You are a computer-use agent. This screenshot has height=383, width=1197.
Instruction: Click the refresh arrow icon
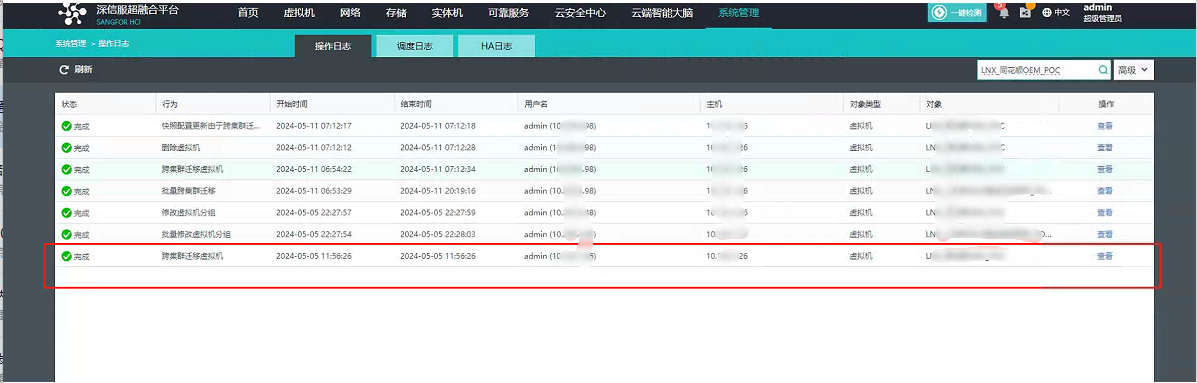click(x=64, y=69)
